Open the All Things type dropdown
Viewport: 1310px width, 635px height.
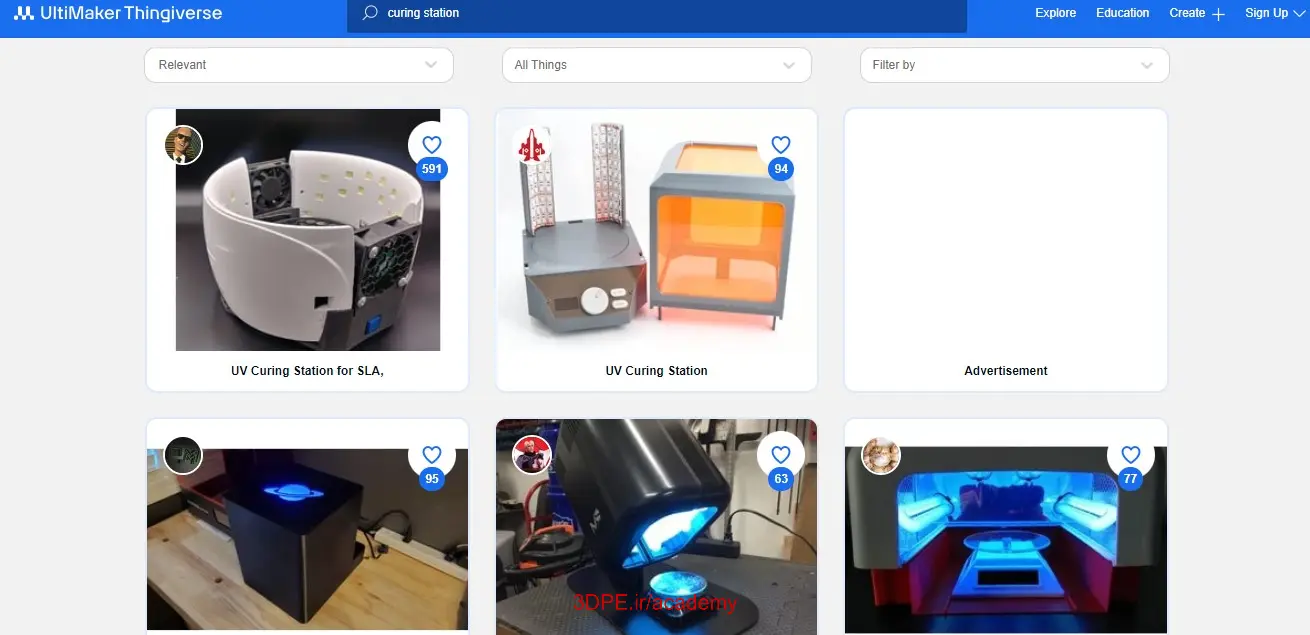click(656, 65)
